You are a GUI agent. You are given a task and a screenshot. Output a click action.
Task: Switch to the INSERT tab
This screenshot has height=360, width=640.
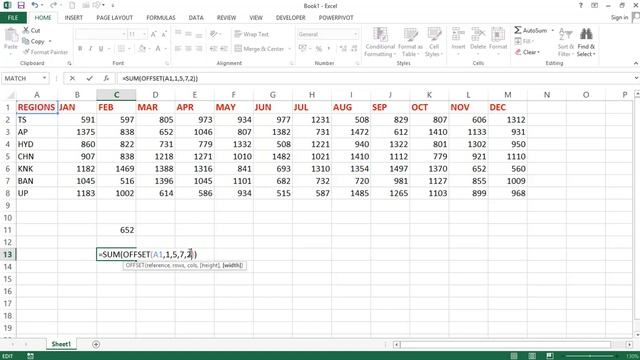click(x=73, y=18)
